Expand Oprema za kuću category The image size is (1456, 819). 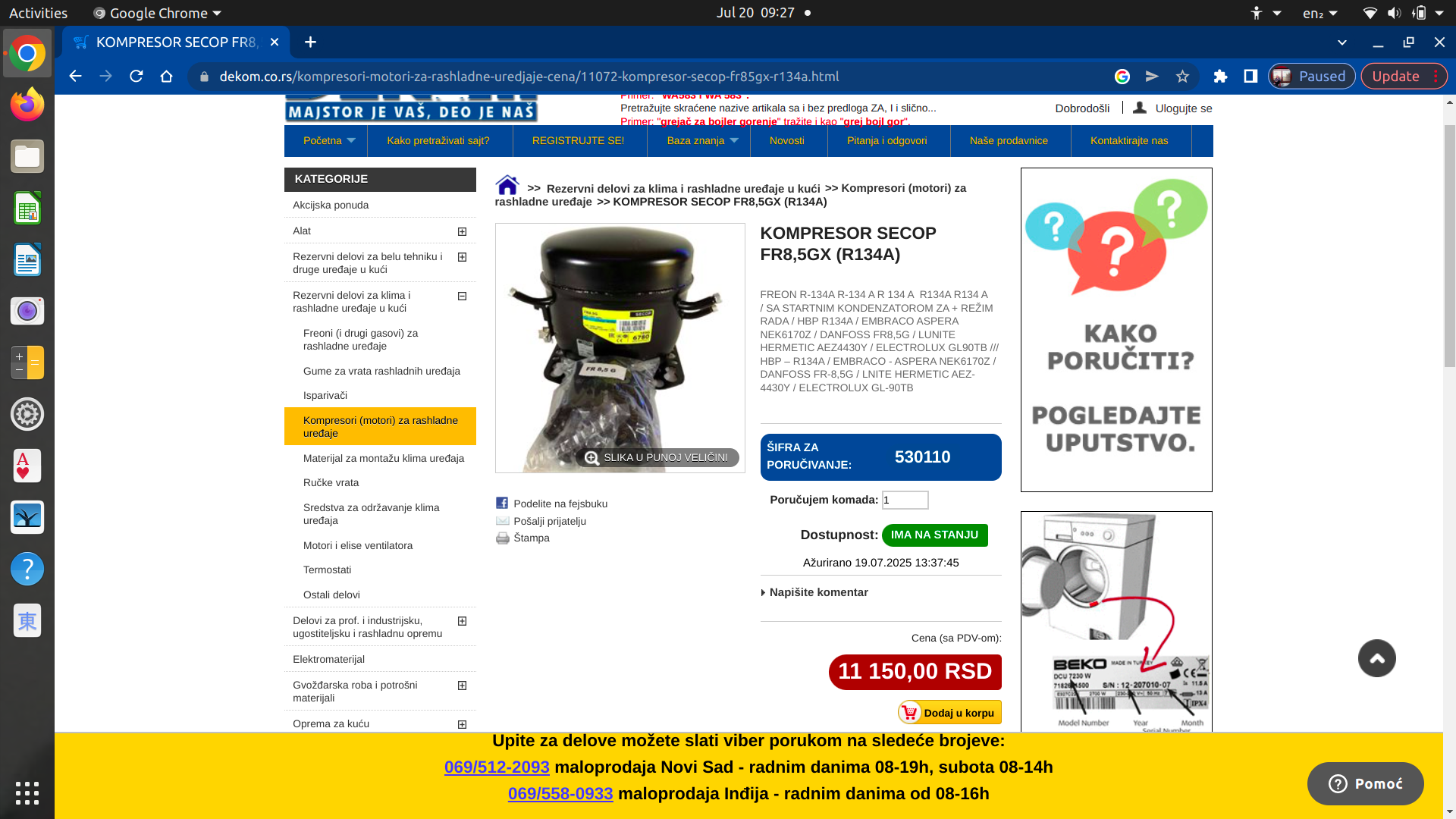[462, 724]
